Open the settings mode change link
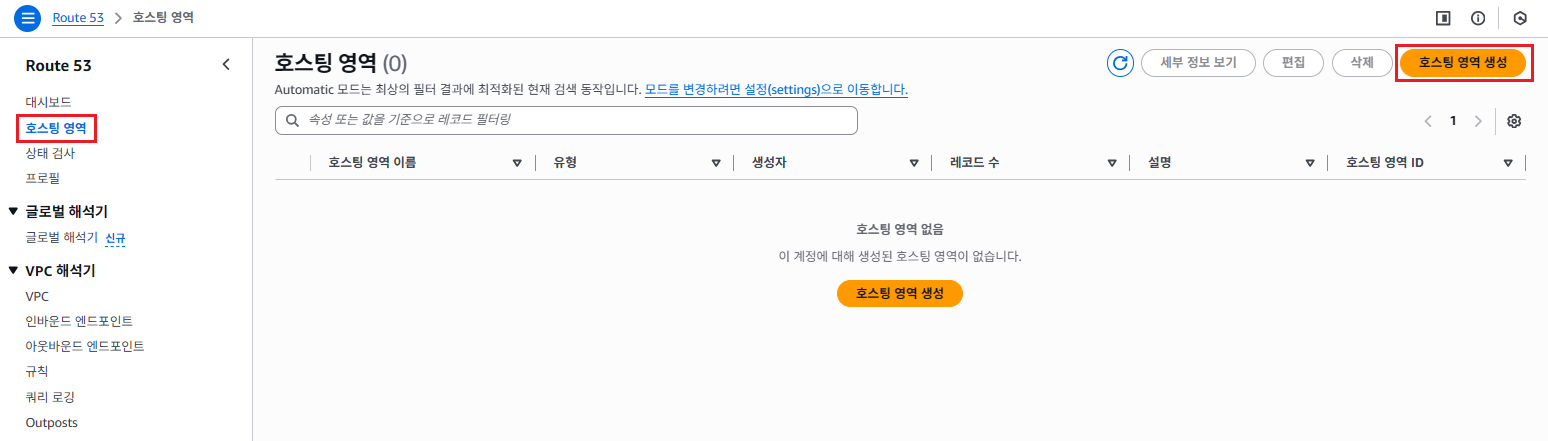This screenshot has height=441, width=1548. pyautogui.click(x=776, y=90)
